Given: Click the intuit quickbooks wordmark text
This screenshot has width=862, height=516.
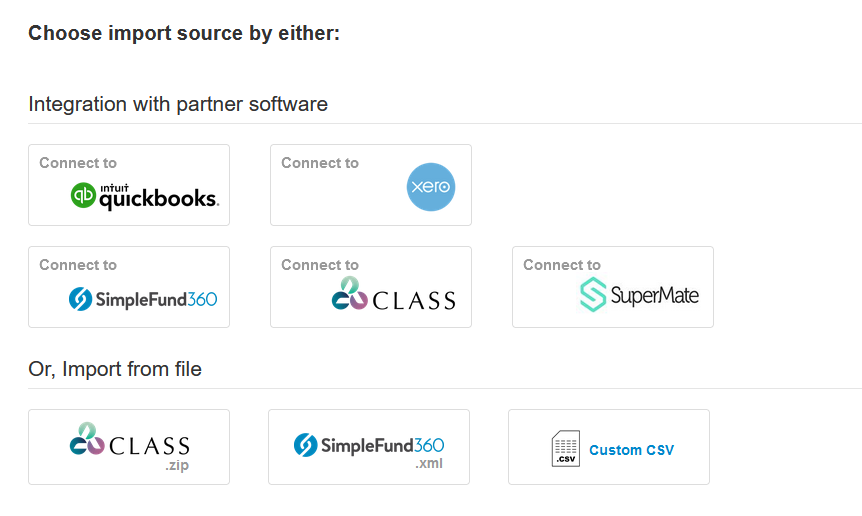Looking at the screenshot, I should [x=159, y=197].
